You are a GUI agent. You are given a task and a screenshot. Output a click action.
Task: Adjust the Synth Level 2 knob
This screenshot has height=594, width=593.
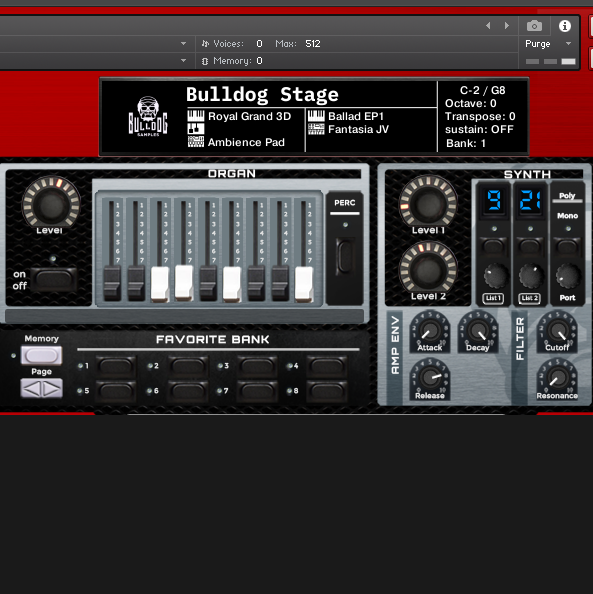[x=428, y=270]
